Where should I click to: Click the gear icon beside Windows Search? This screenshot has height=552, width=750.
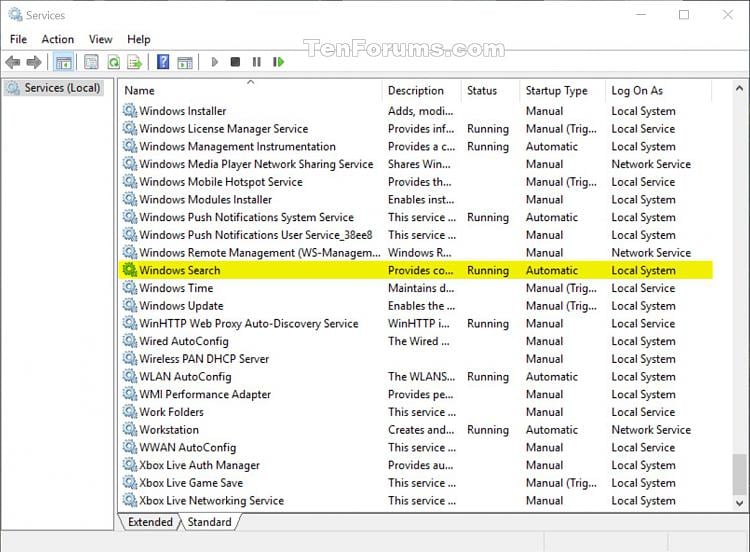[x=130, y=270]
